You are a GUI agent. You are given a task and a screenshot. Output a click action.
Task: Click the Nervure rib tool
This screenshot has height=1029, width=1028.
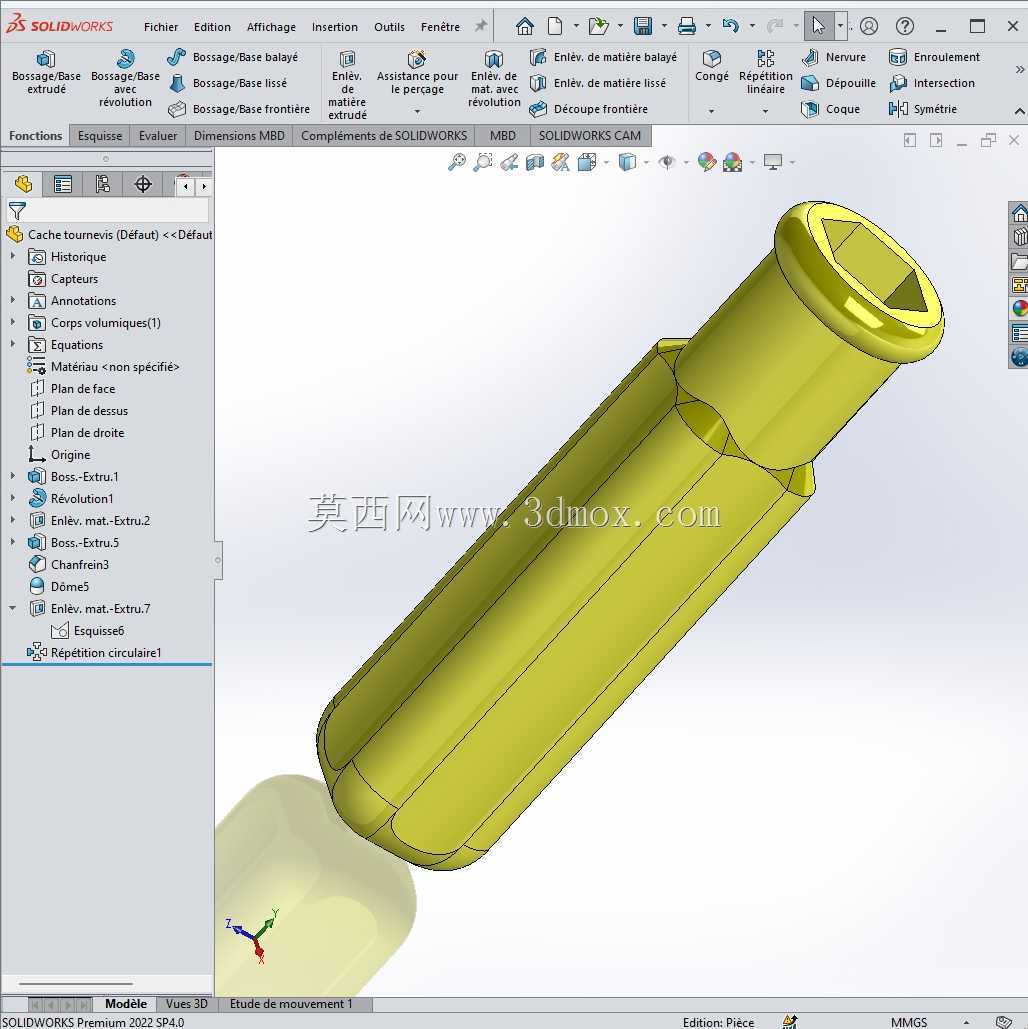[x=834, y=57]
